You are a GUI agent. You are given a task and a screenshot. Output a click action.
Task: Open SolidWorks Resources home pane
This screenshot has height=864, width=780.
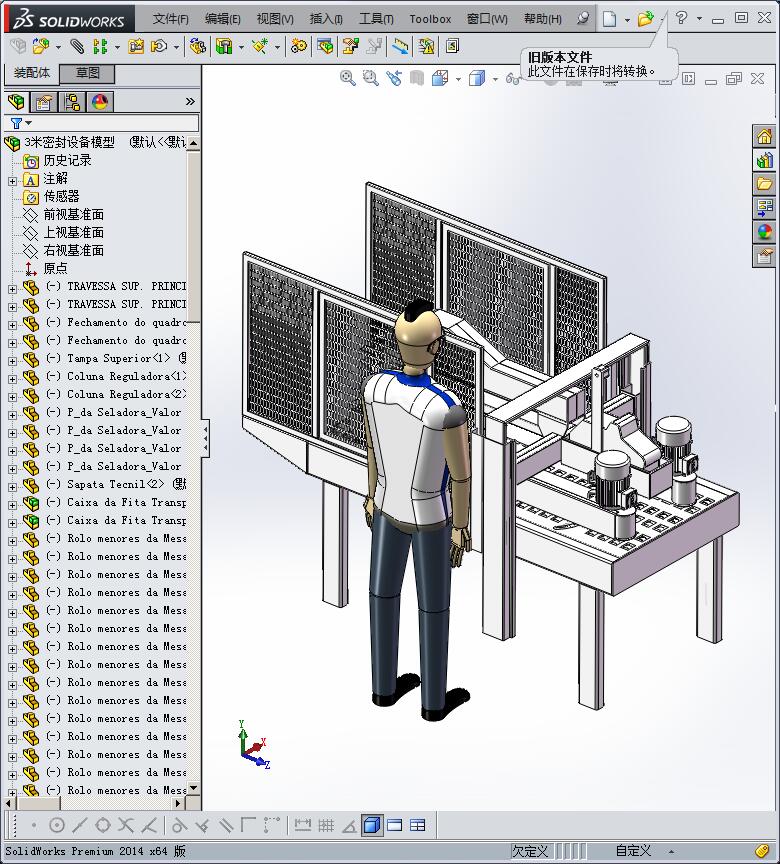764,136
